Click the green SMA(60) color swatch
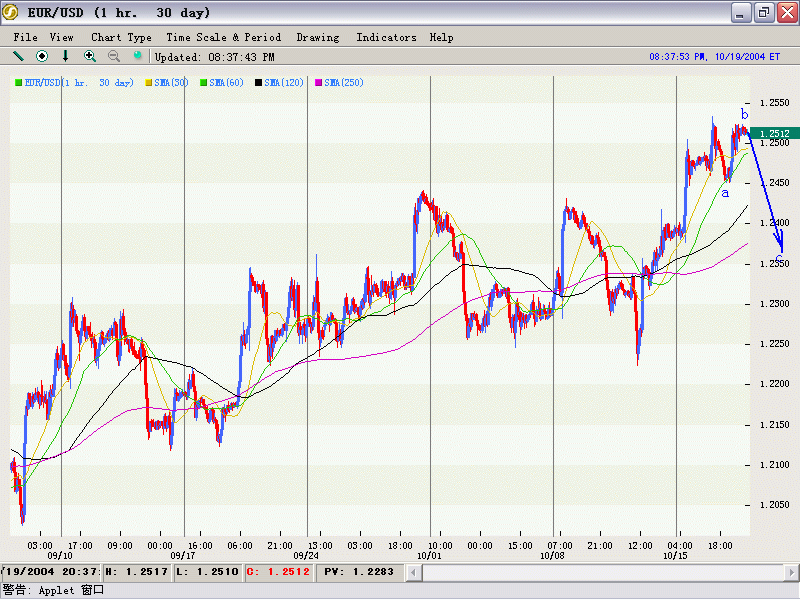The width and height of the screenshot is (800, 600). 204,83
